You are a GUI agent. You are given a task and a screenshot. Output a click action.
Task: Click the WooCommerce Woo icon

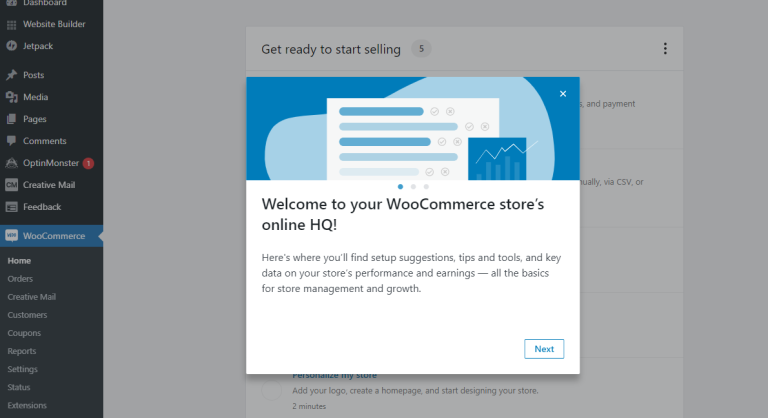[x=11, y=236]
